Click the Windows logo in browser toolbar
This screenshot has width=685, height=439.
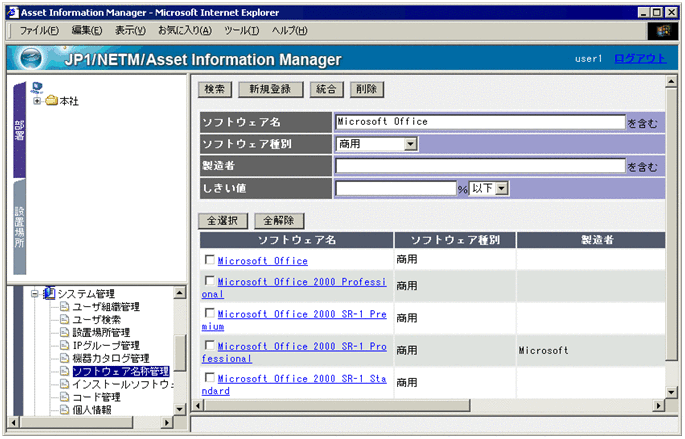[x=663, y=31]
